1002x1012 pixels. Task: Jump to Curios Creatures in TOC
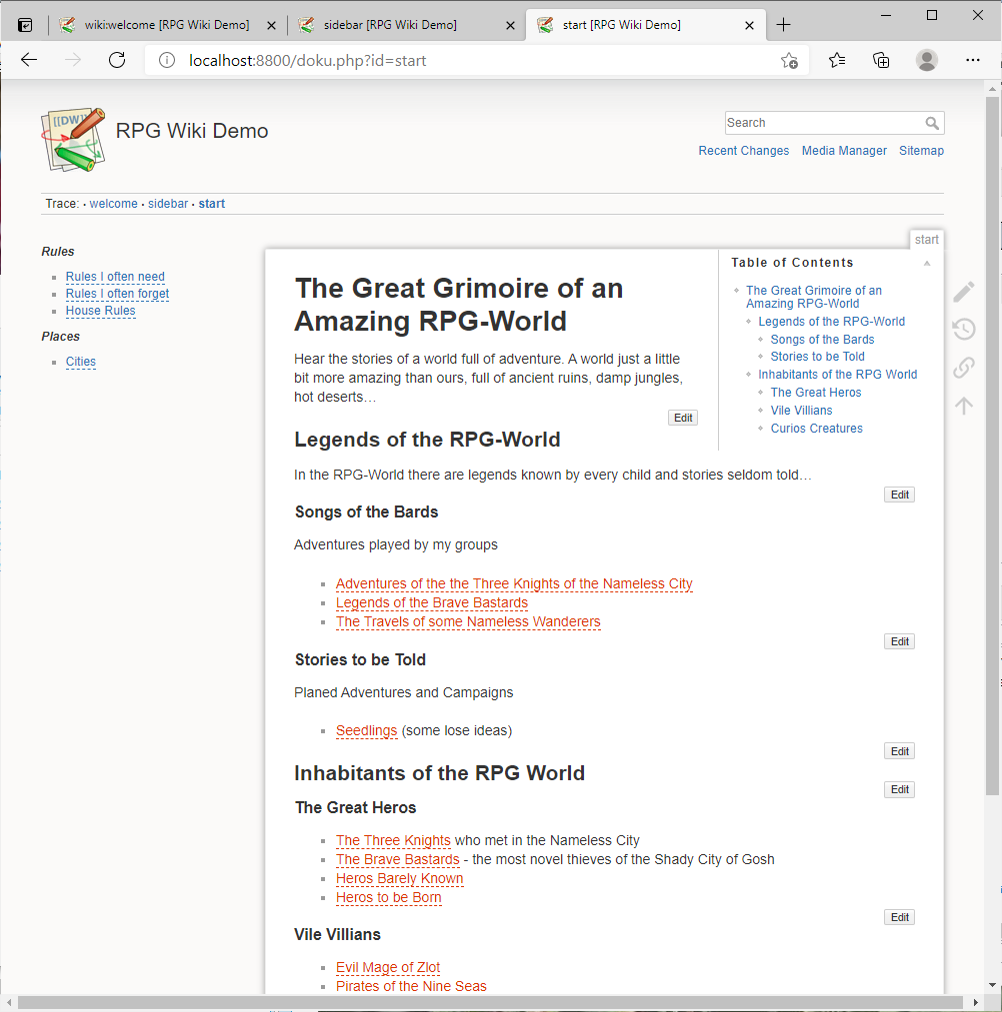click(x=816, y=429)
